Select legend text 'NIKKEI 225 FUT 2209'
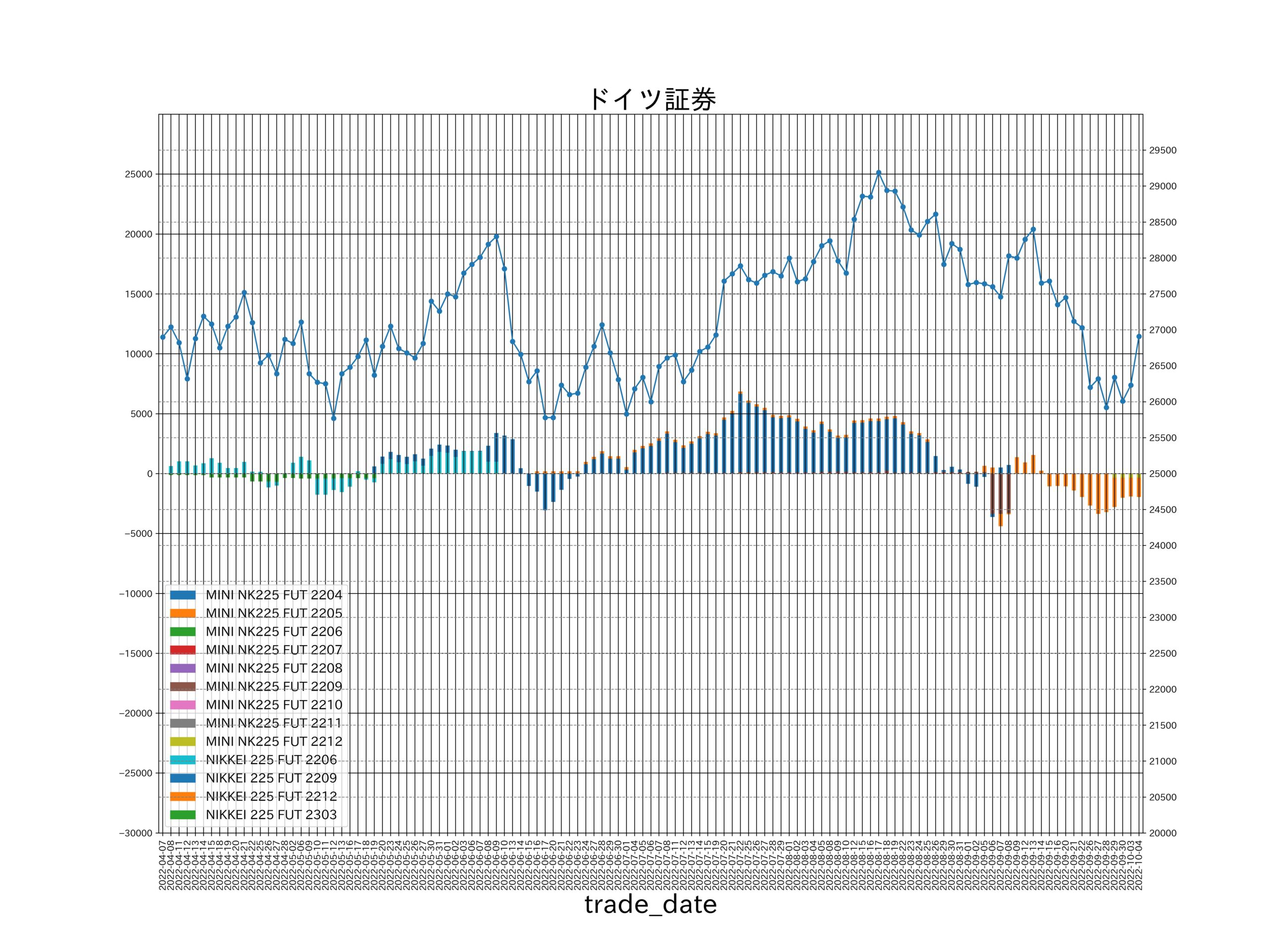The height and width of the screenshot is (952, 1270). pos(271,778)
